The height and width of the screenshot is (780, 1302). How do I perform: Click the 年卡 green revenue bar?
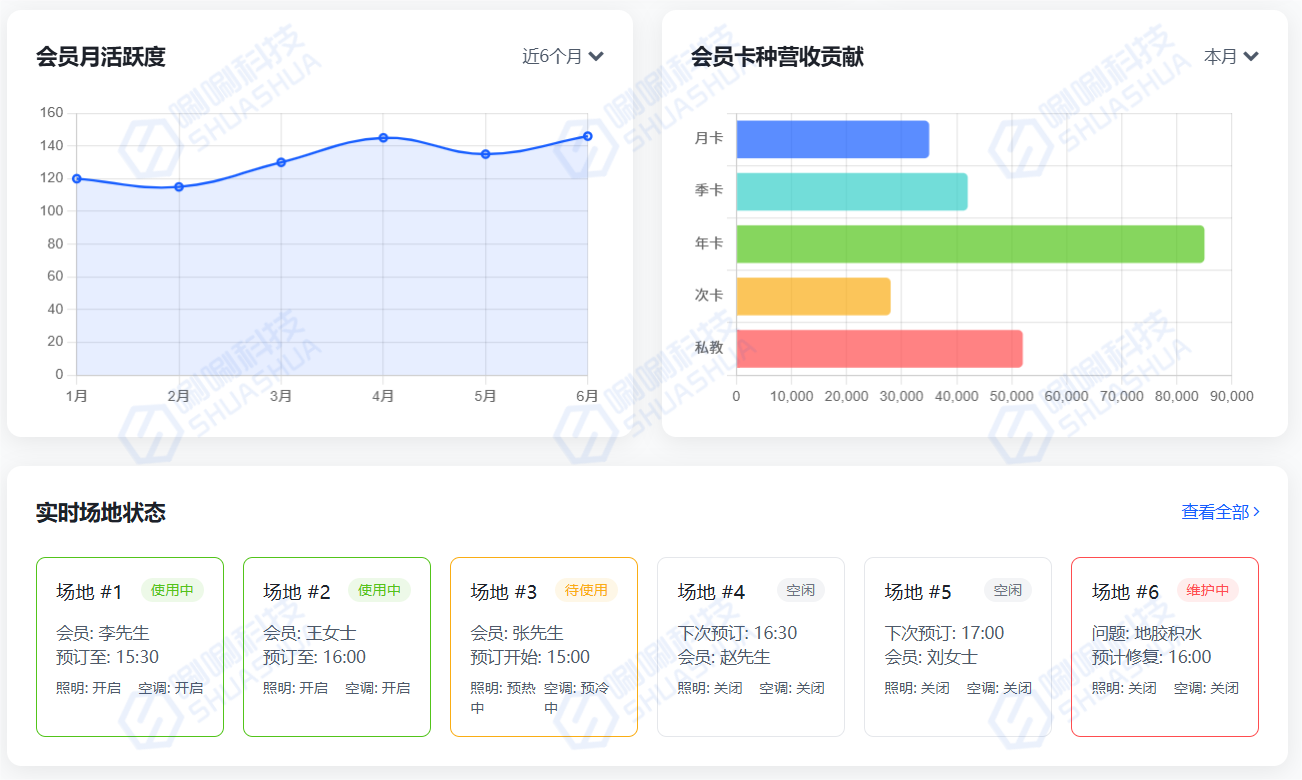969,244
